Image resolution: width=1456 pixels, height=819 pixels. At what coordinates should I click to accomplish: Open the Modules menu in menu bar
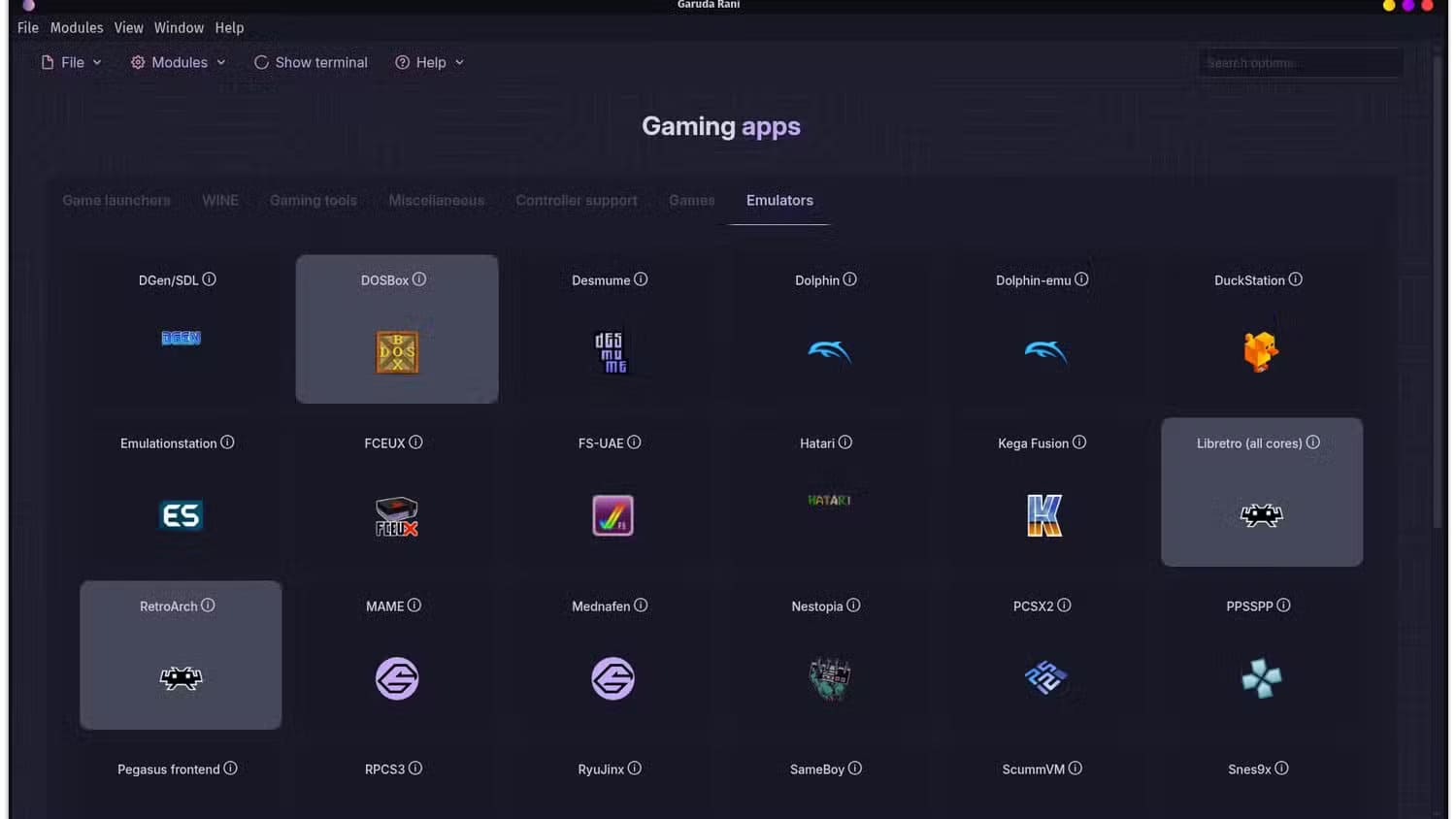tap(77, 28)
